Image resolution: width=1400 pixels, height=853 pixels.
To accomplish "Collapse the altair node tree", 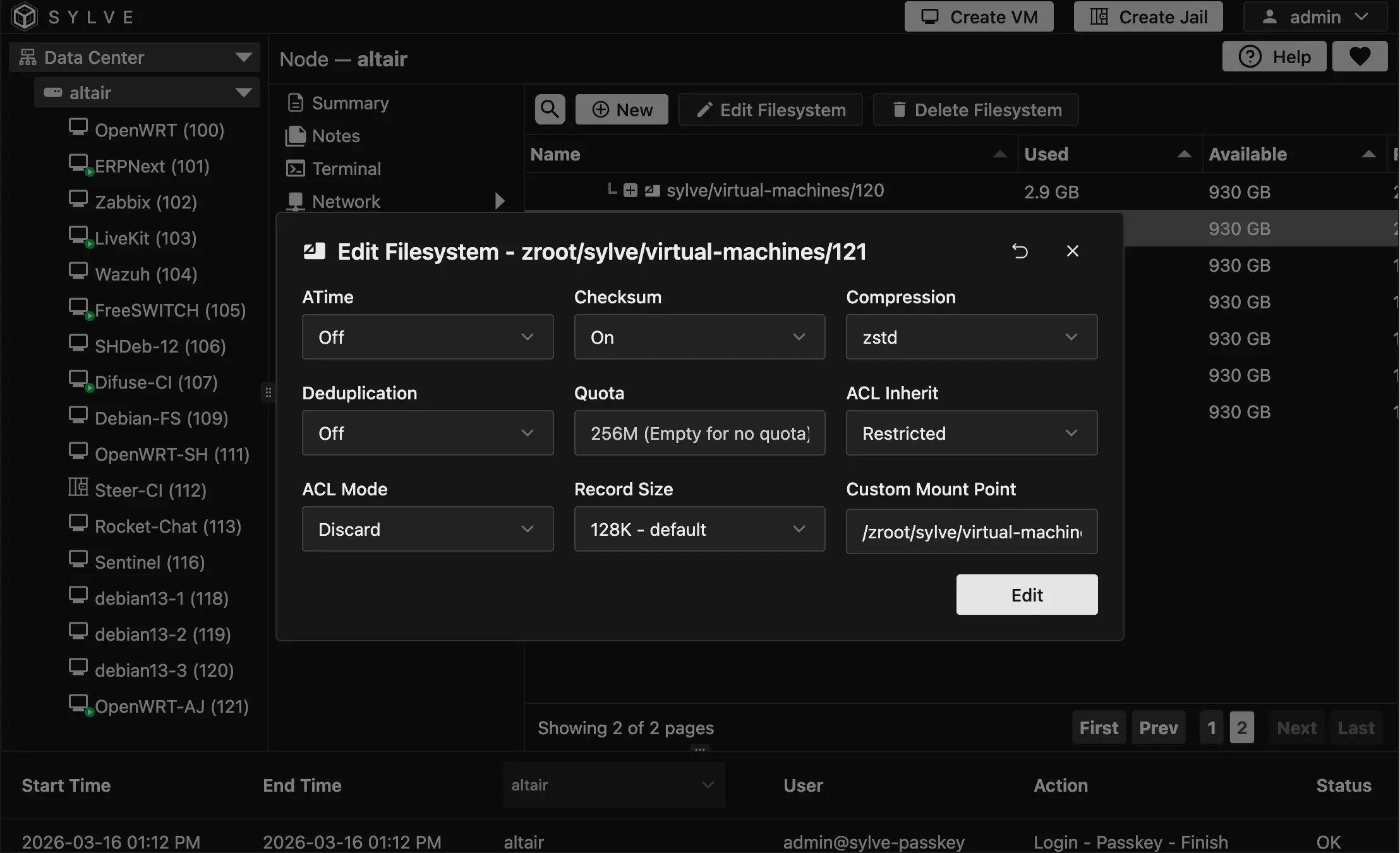I will coord(243,93).
